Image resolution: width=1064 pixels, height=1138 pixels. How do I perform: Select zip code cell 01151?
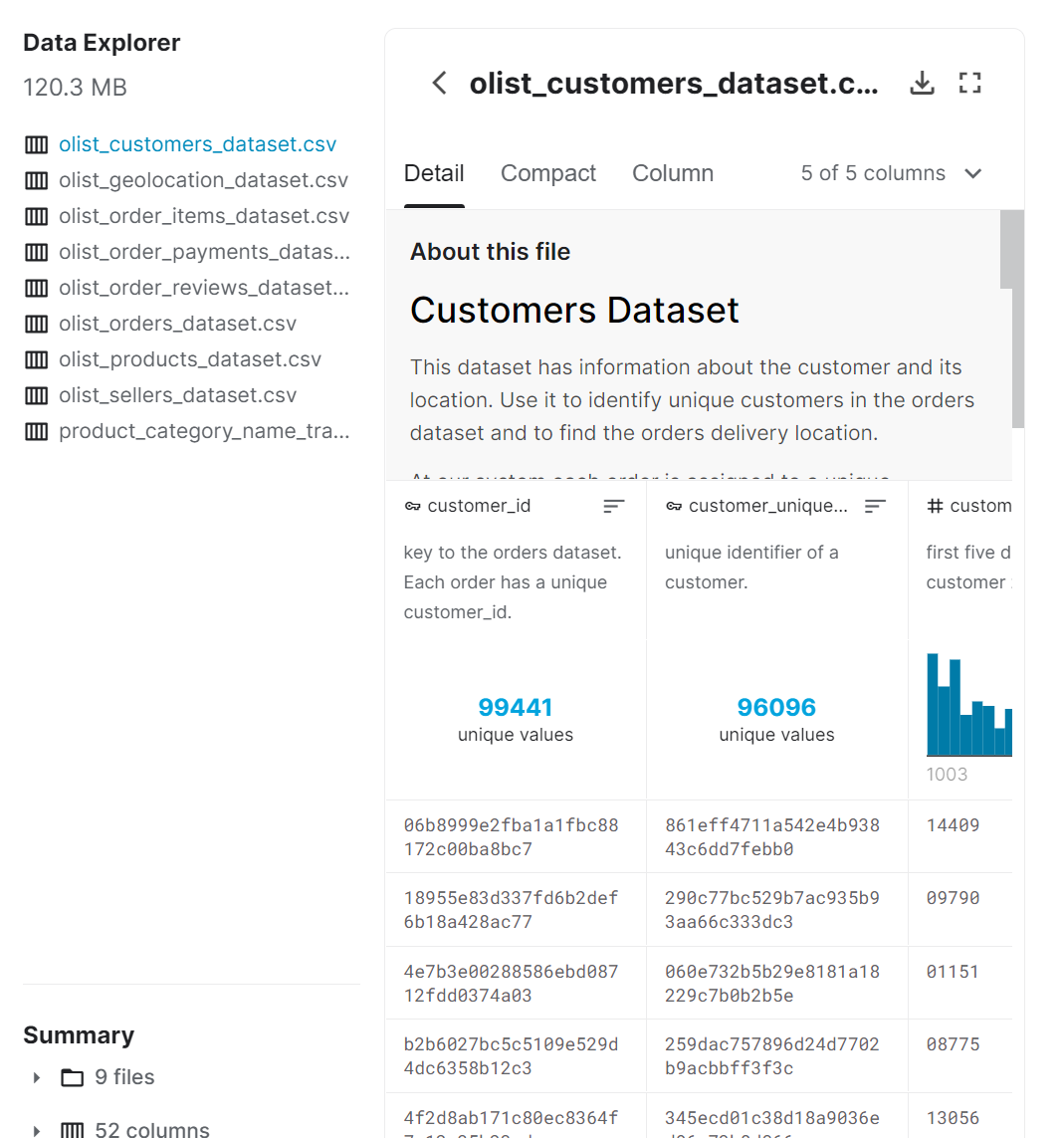(x=953, y=972)
